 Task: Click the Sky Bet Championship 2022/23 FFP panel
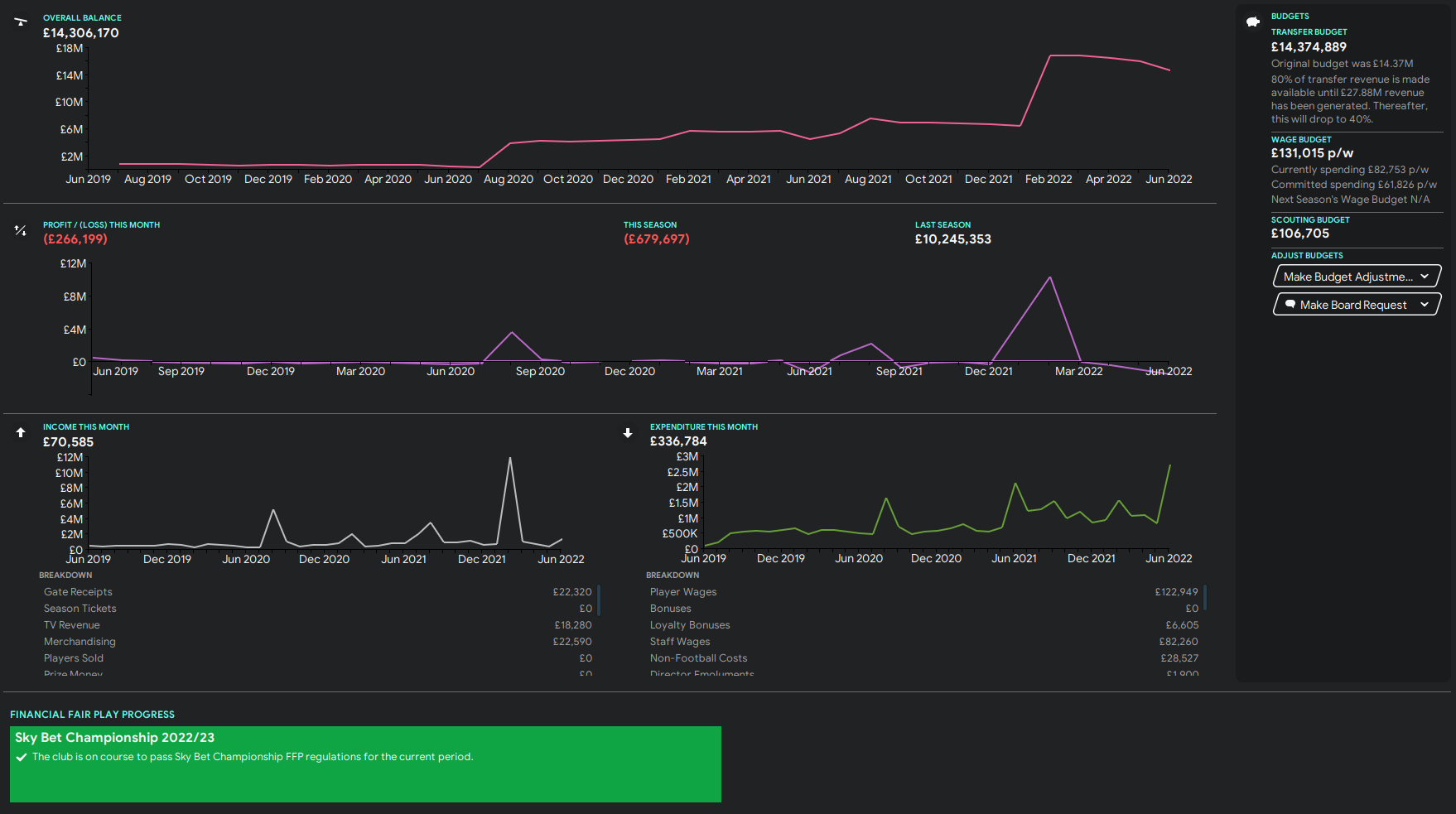point(365,764)
